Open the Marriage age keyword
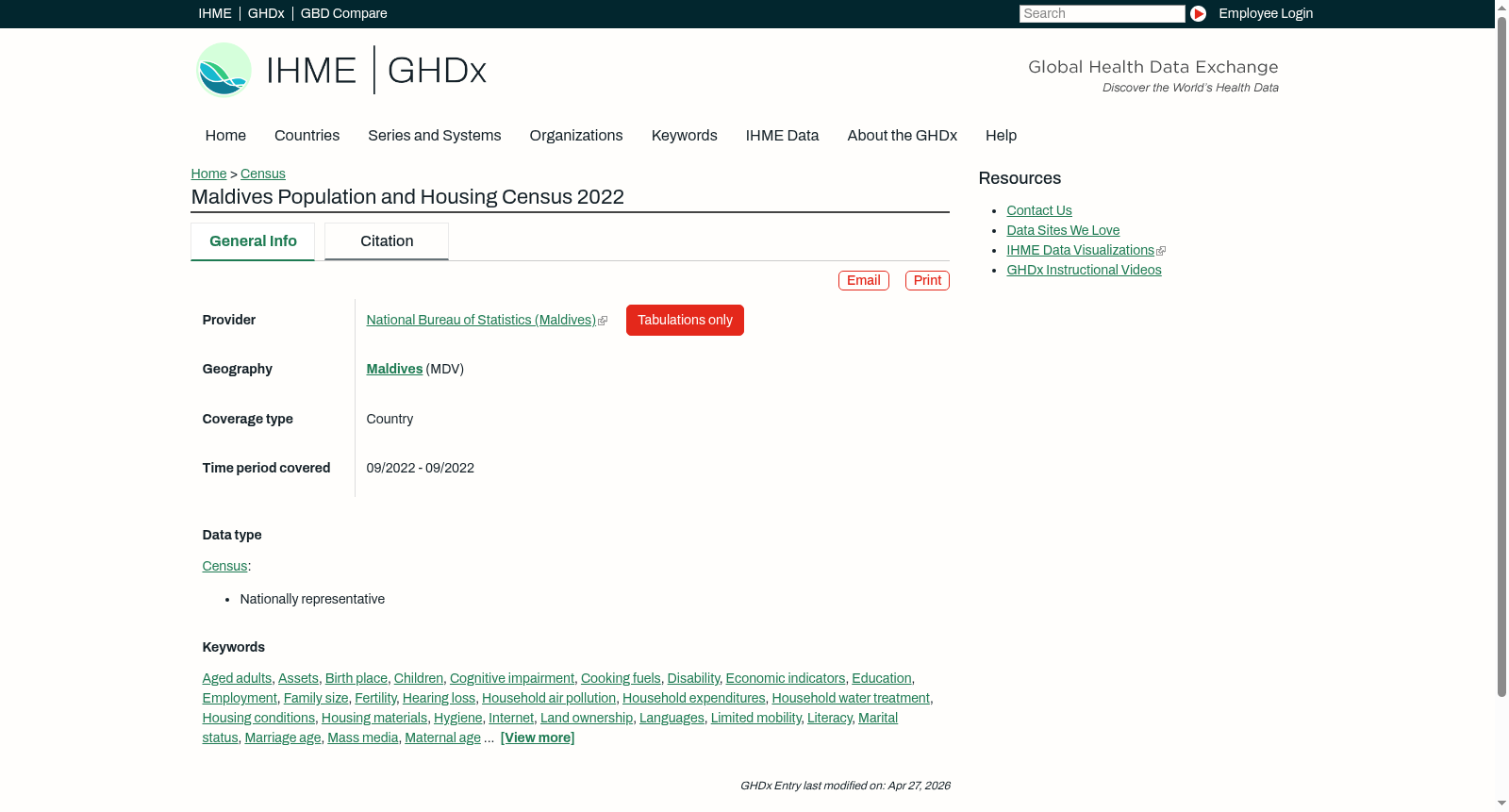 click(x=283, y=738)
